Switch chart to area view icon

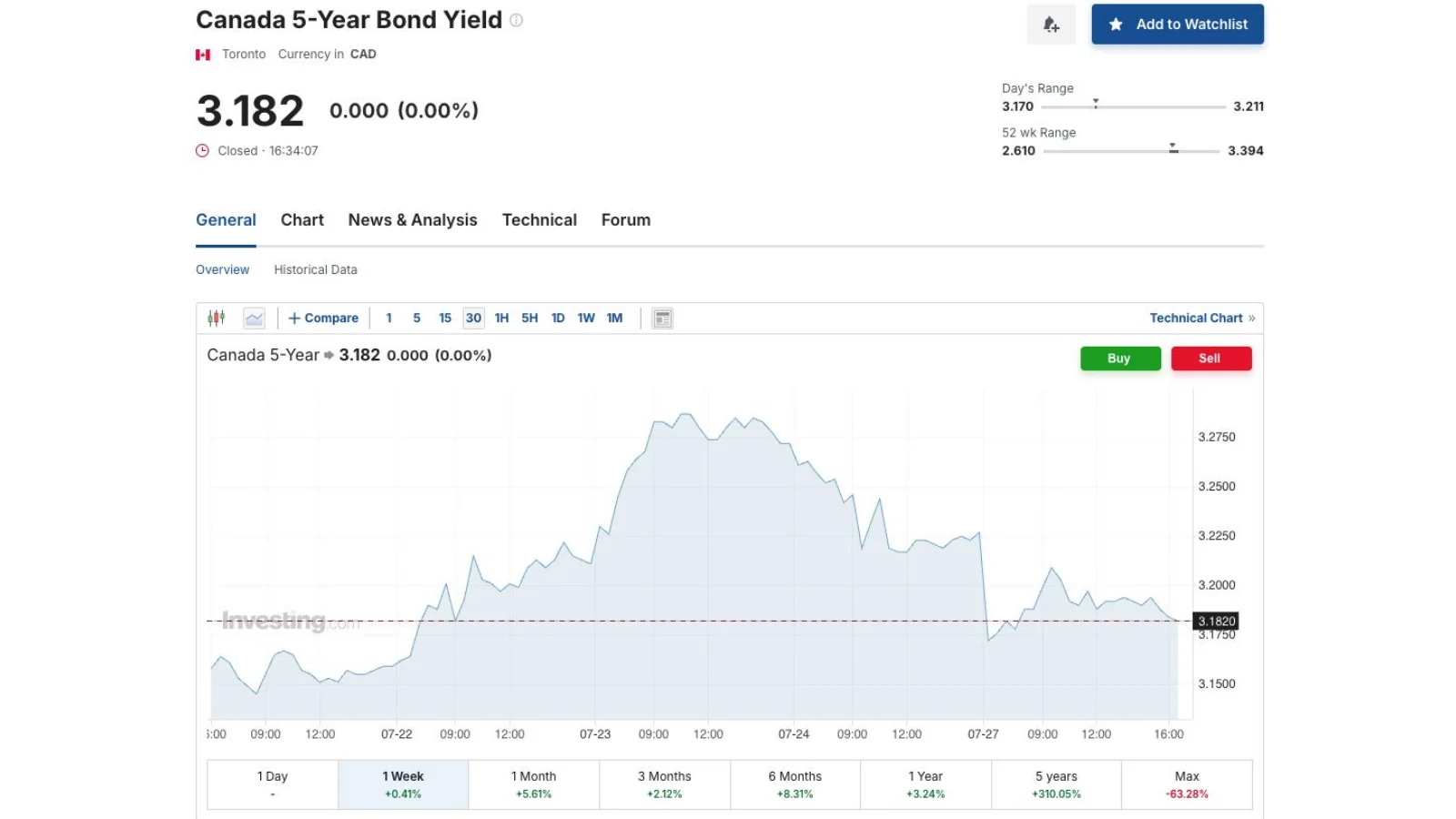pos(254,318)
